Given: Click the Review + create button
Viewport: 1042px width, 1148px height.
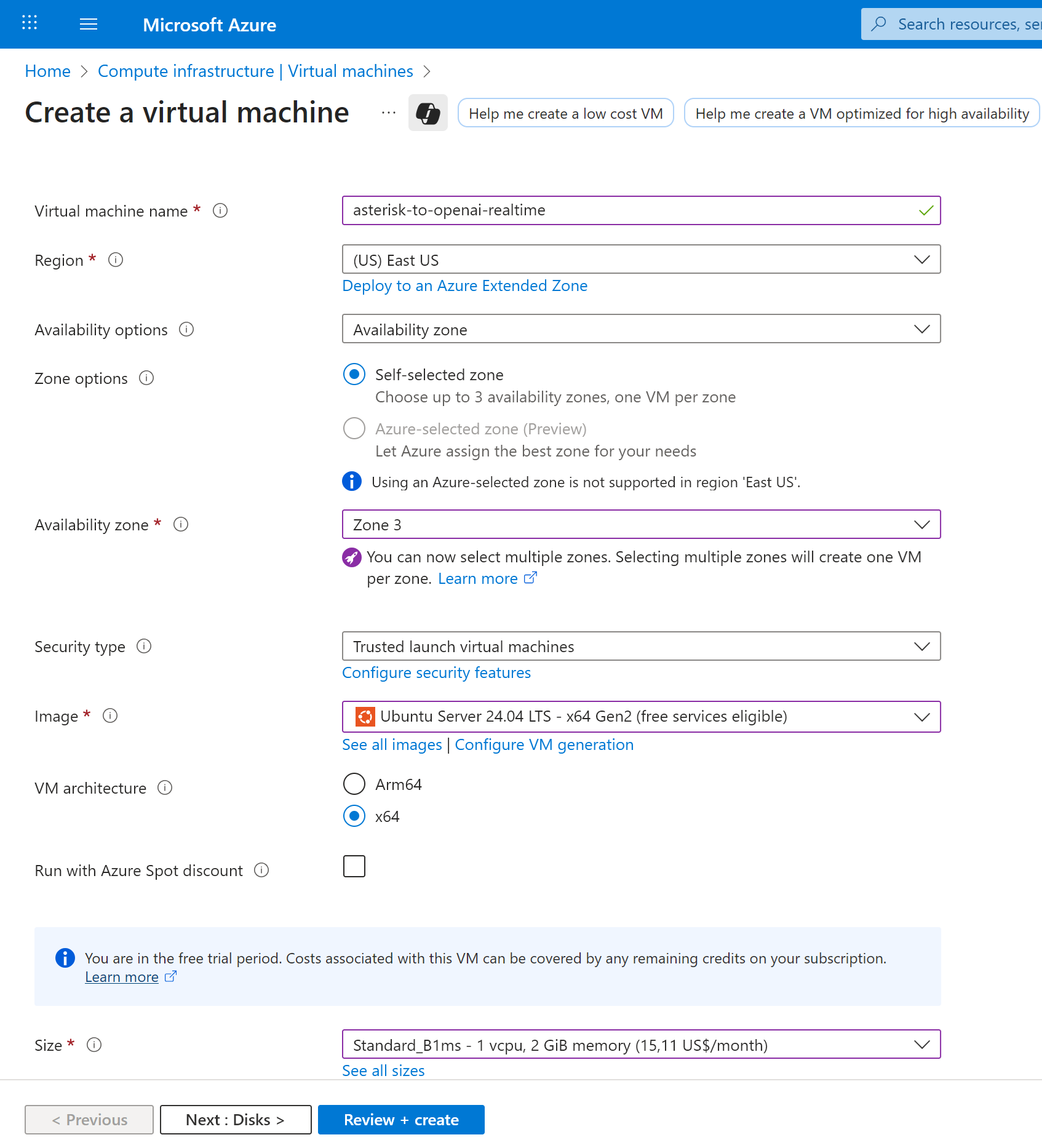Looking at the screenshot, I should click(401, 1120).
